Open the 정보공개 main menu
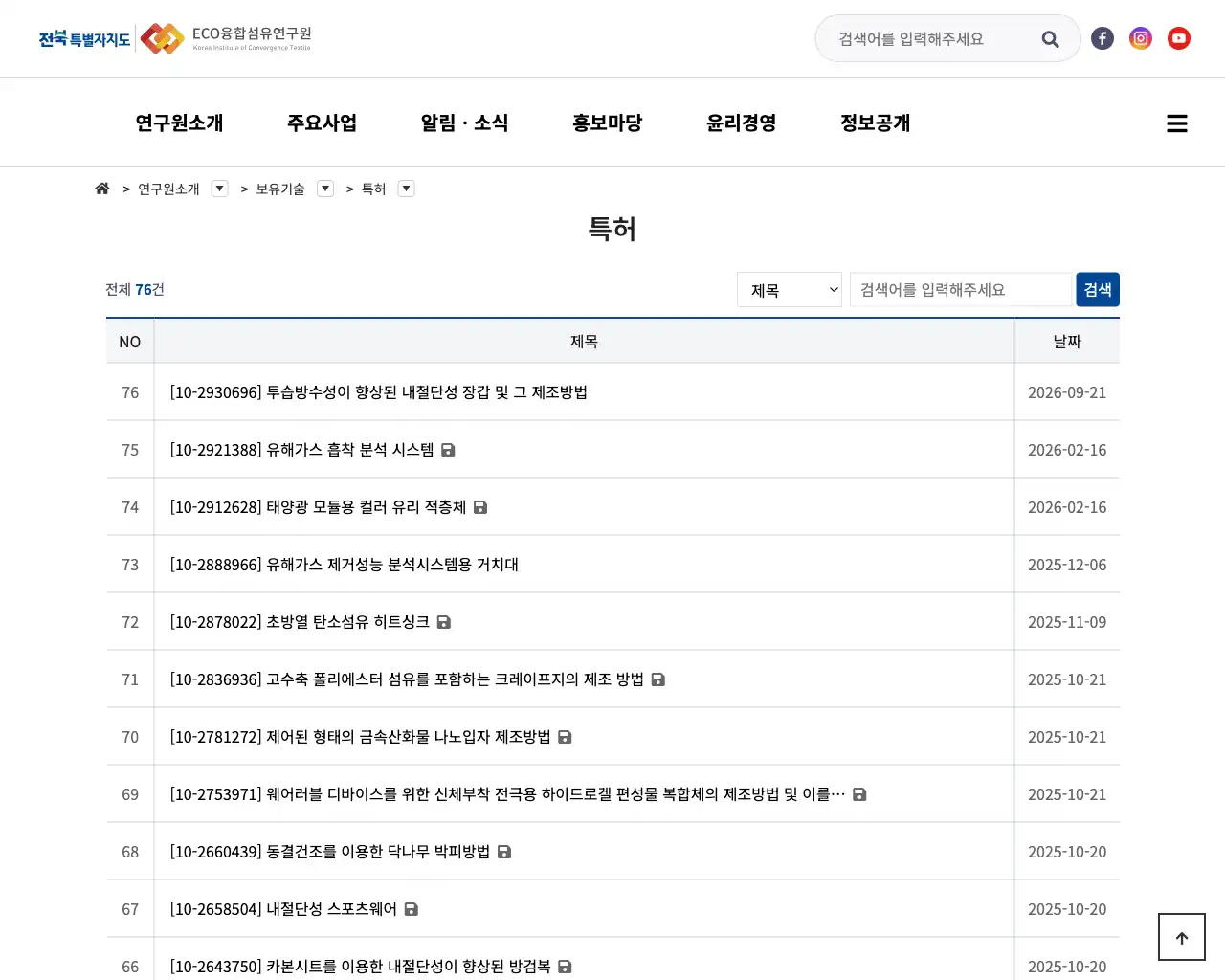The image size is (1225, 980). [x=876, y=122]
